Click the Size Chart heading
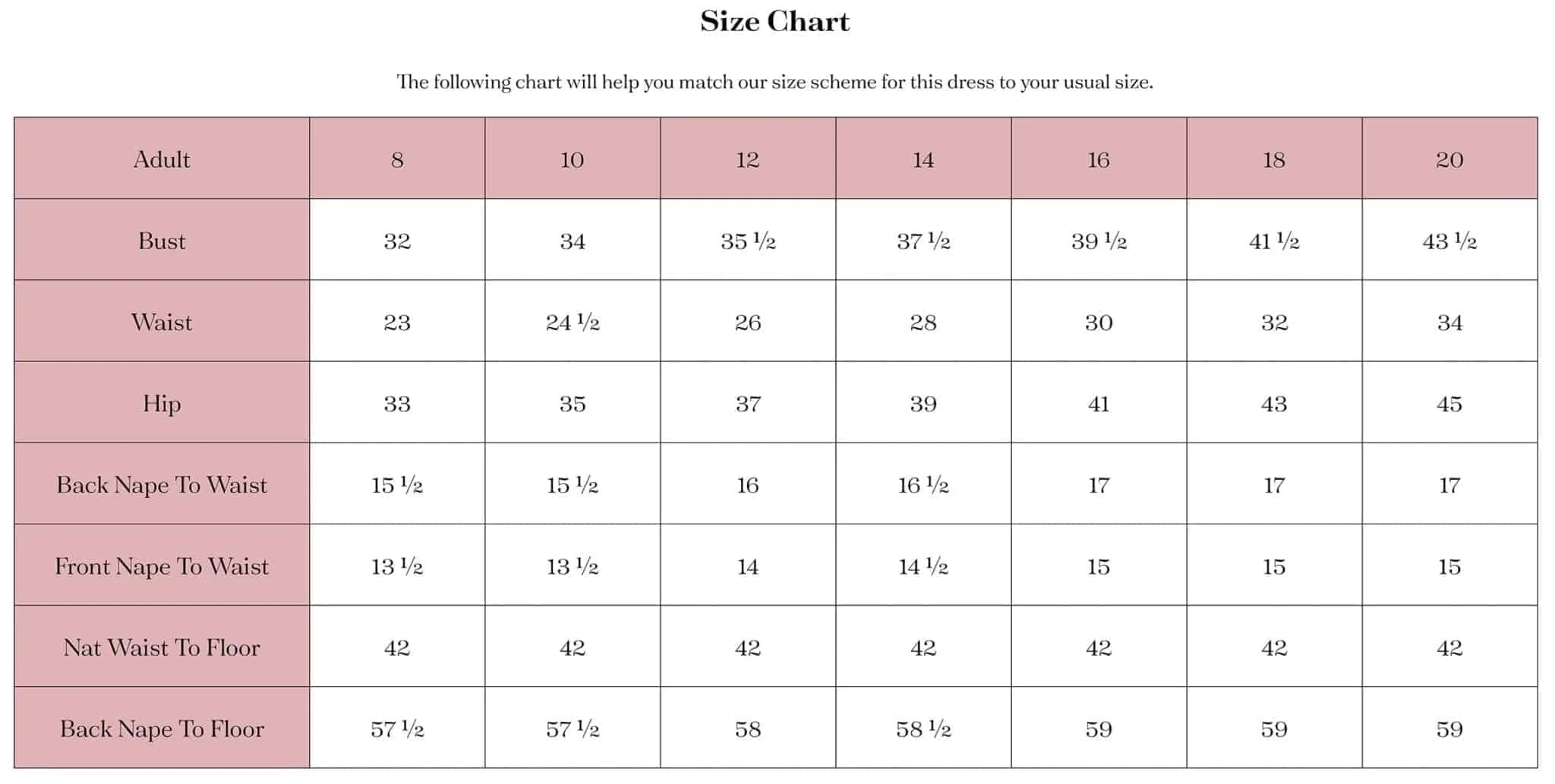The width and height of the screenshot is (1555, 784). pyautogui.click(x=774, y=21)
